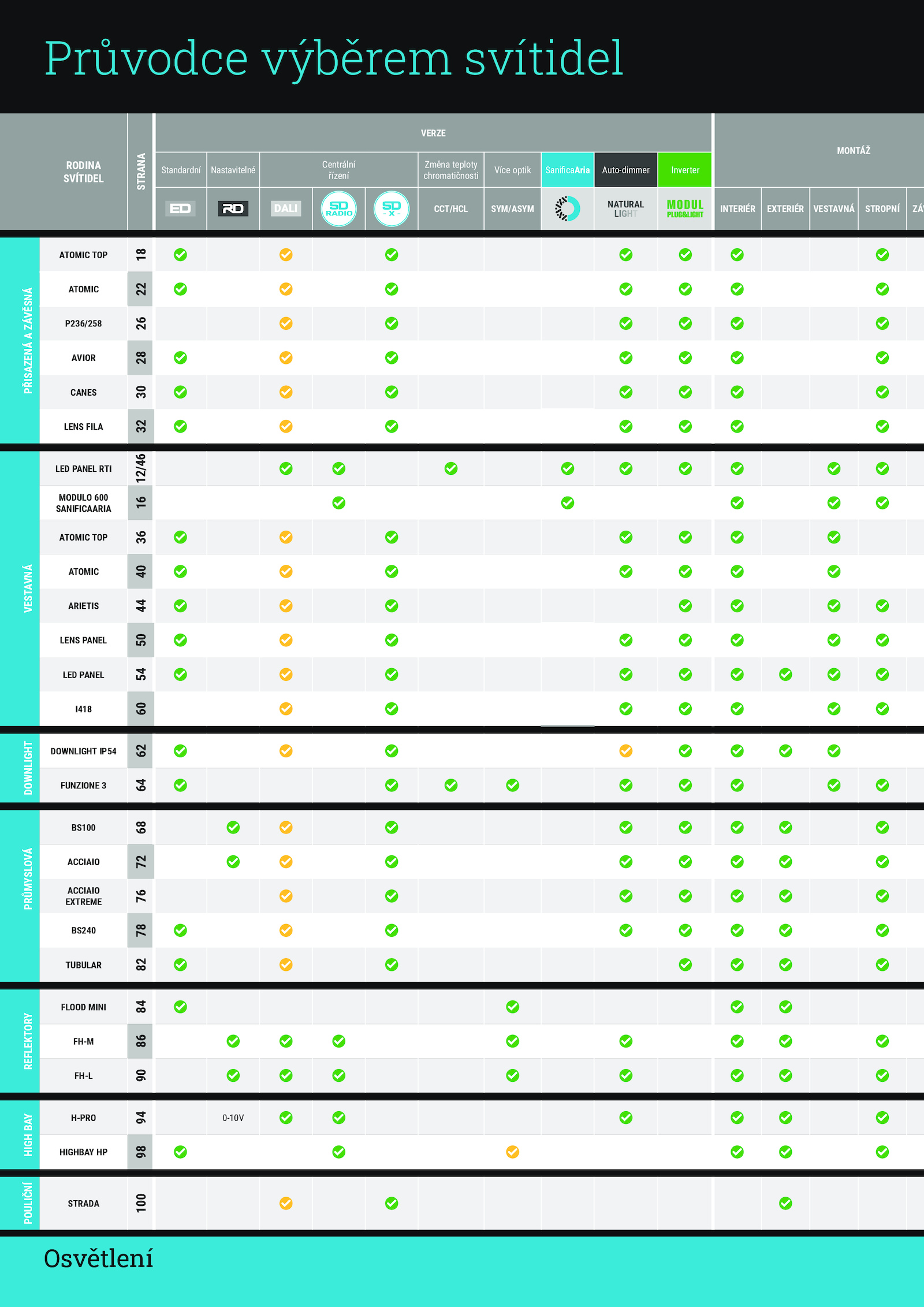The height and width of the screenshot is (1307, 924).
Task: Click orange DALI check in P236/258 row
Action: pyautogui.click(x=286, y=323)
